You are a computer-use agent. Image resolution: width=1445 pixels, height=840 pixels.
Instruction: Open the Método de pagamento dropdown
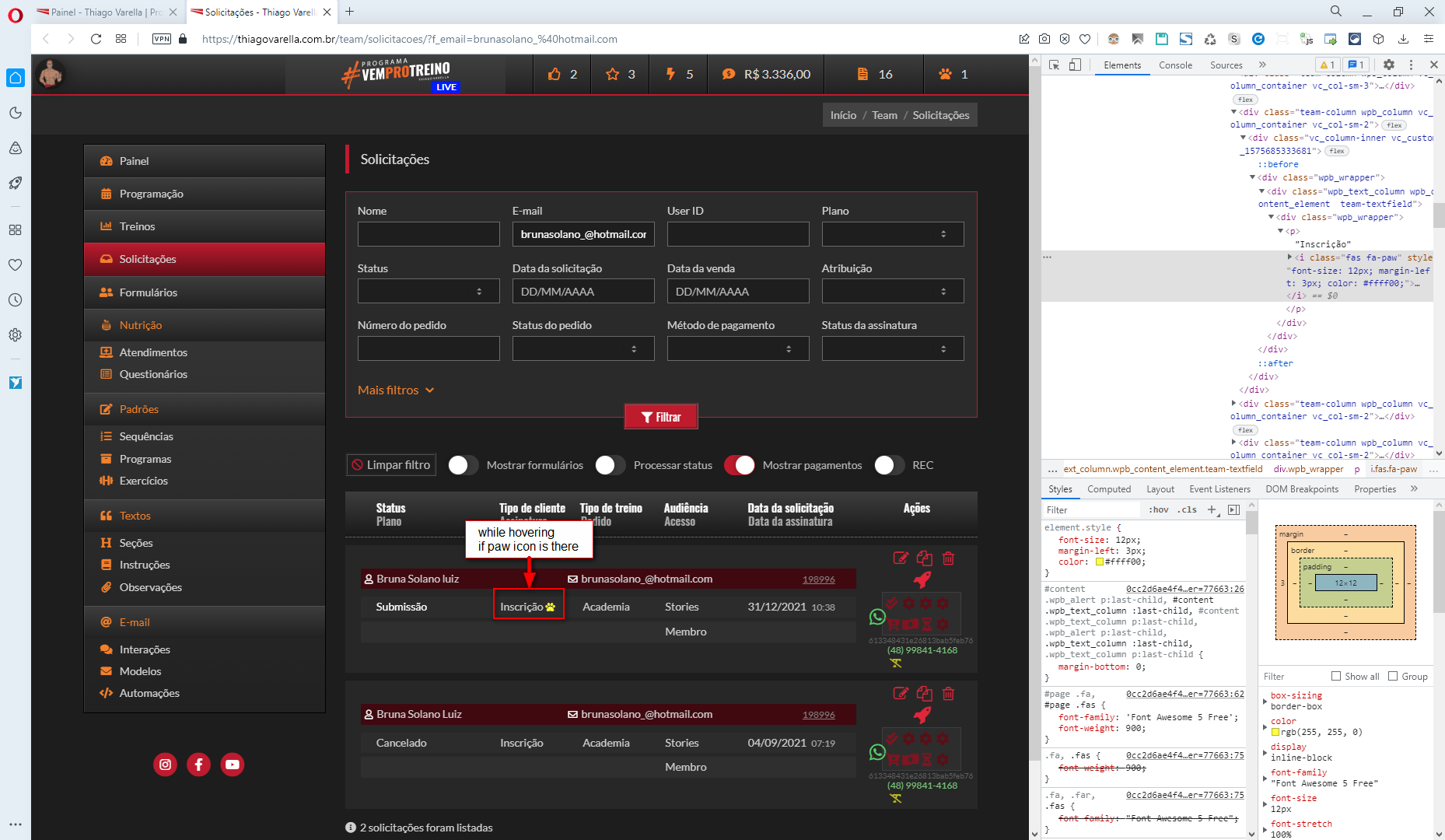[x=738, y=348]
